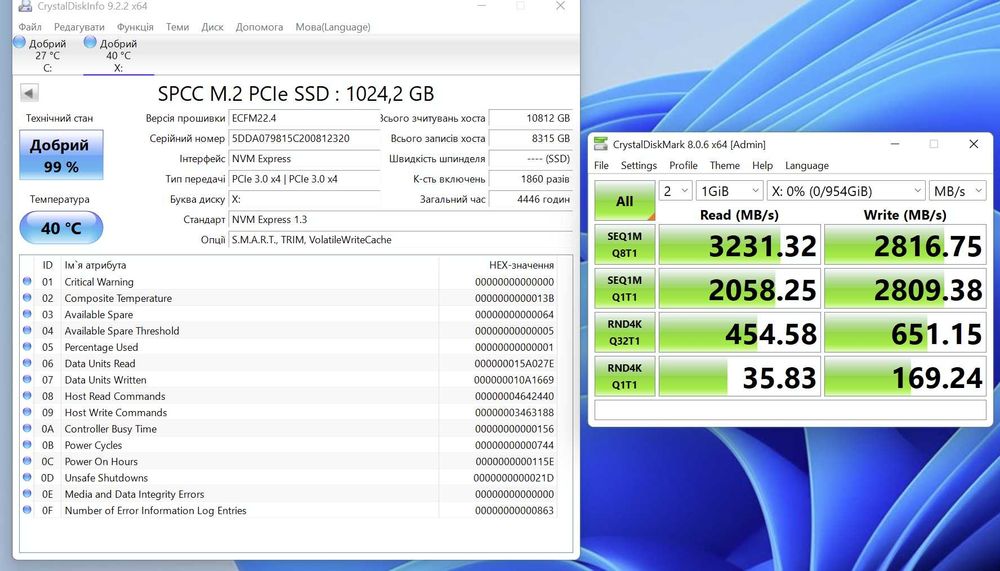1000x571 pixels.
Task: Click serial number field 5DDA079815C200812320
Action: click(x=304, y=138)
